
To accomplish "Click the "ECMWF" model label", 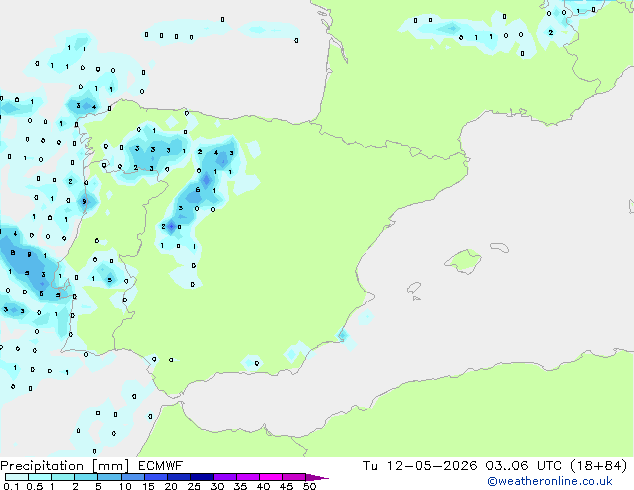I will tap(161, 466).
